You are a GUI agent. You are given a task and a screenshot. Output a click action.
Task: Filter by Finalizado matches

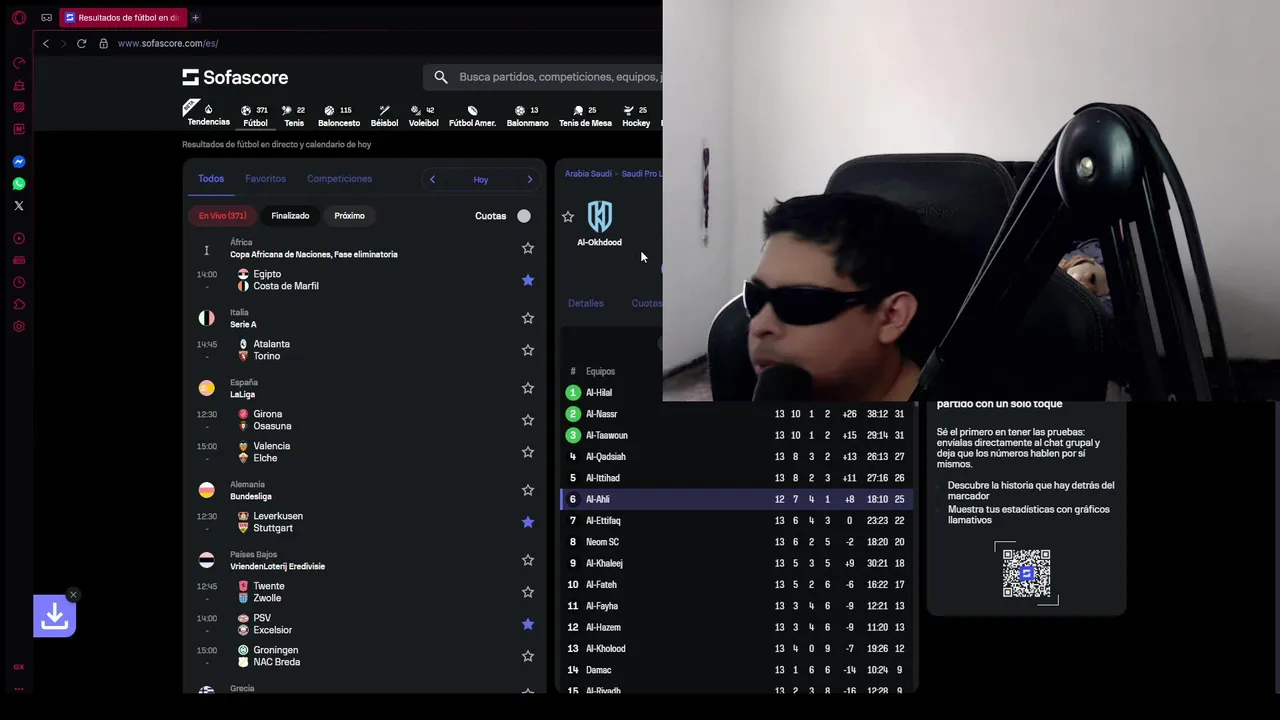click(290, 216)
